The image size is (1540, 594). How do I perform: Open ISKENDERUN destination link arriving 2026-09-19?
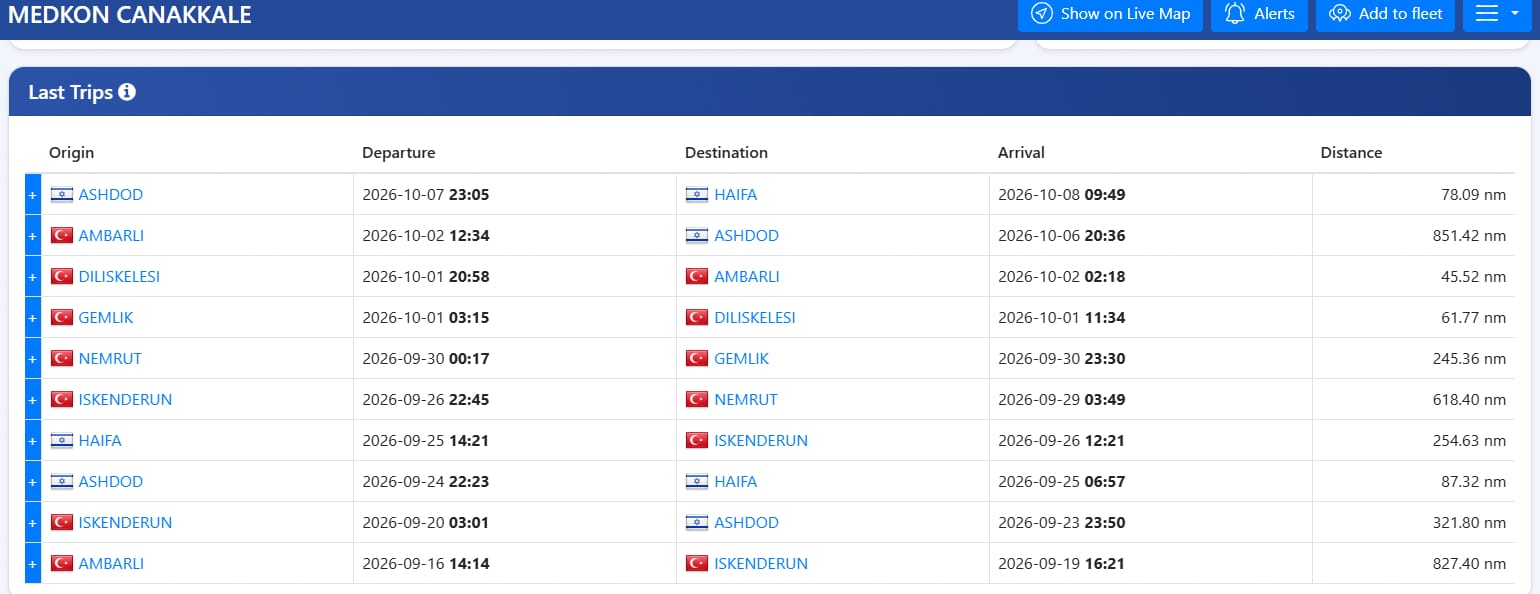[x=761, y=564]
